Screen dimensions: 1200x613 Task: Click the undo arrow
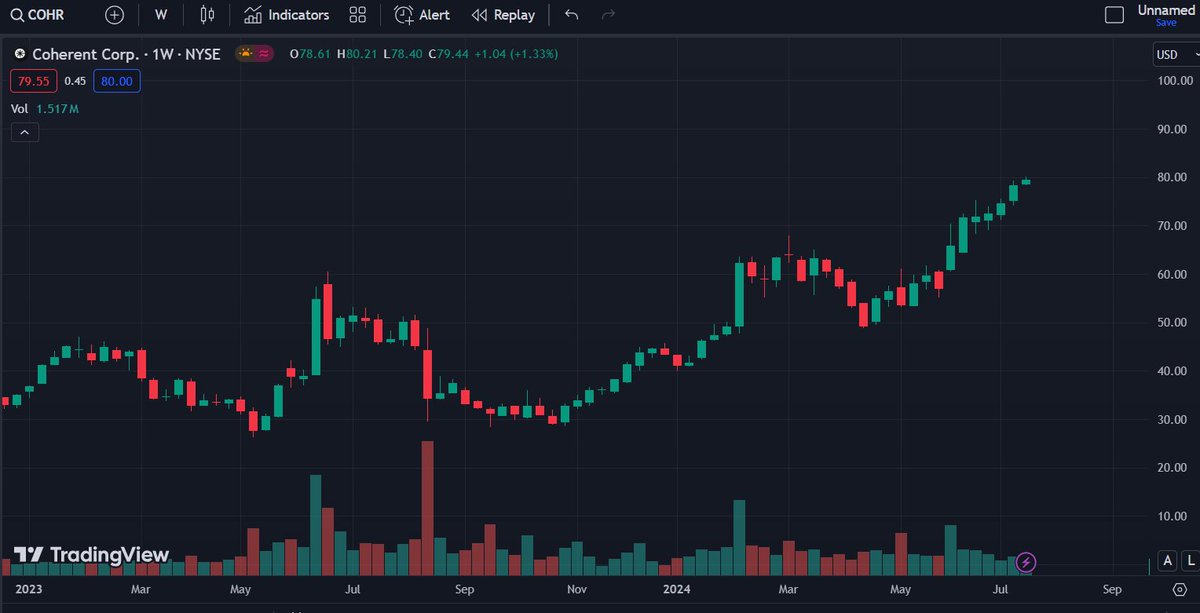[570, 14]
